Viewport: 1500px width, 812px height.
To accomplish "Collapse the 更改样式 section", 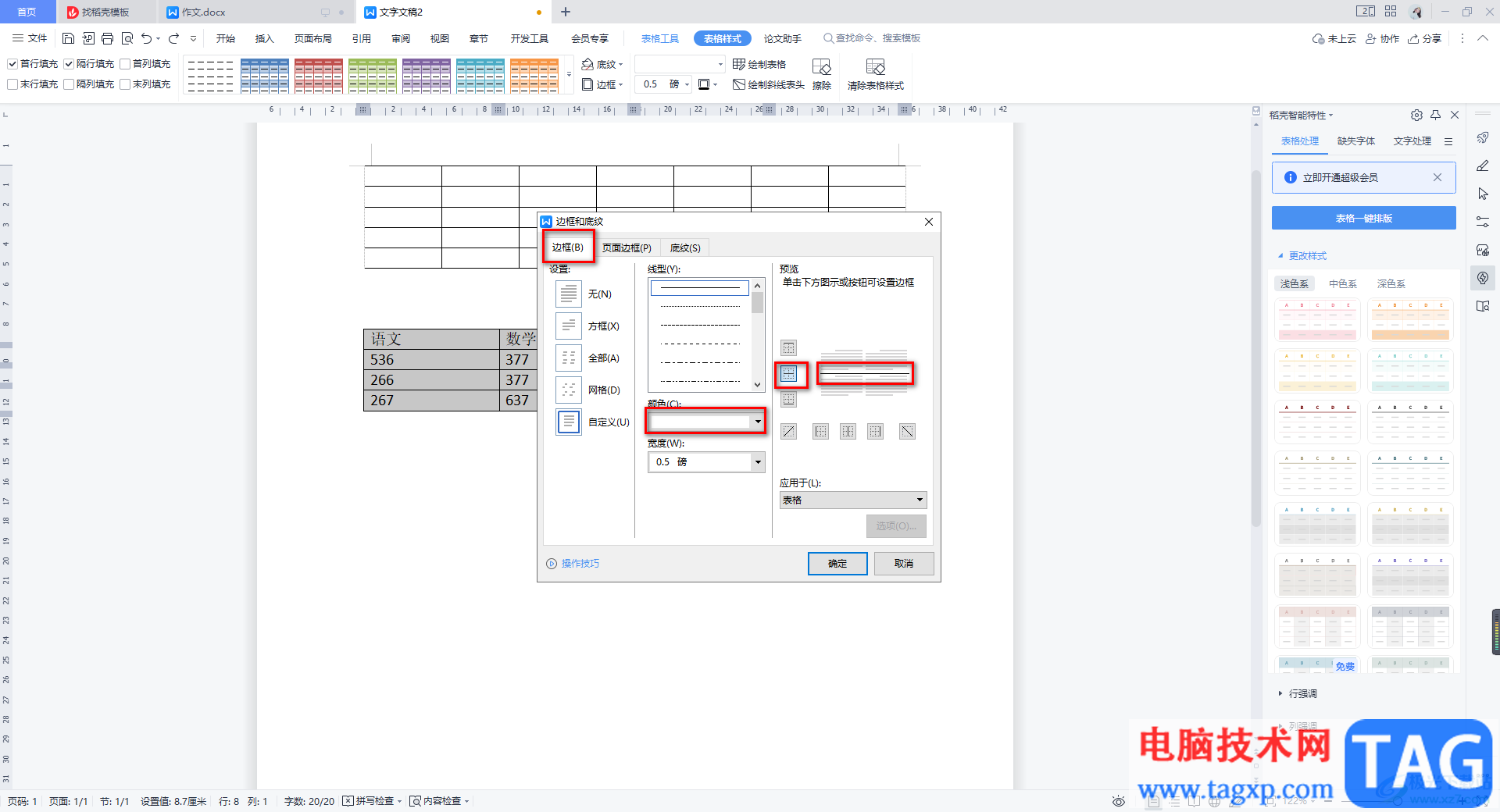I will (1302, 255).
